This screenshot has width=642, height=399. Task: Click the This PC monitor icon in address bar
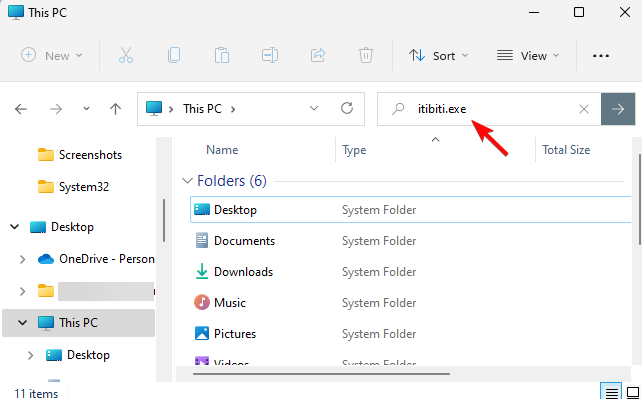coord(154,109)
